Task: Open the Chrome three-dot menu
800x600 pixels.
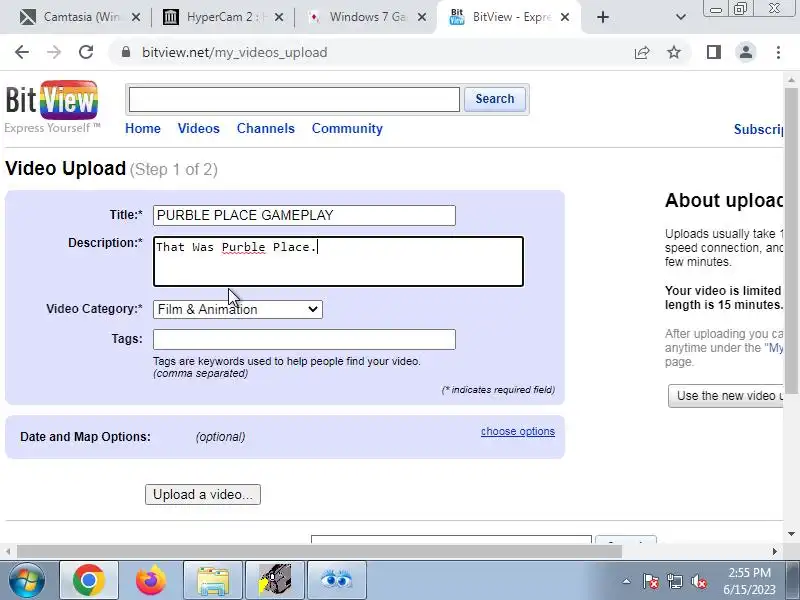Action: click(x=778, y=52)
